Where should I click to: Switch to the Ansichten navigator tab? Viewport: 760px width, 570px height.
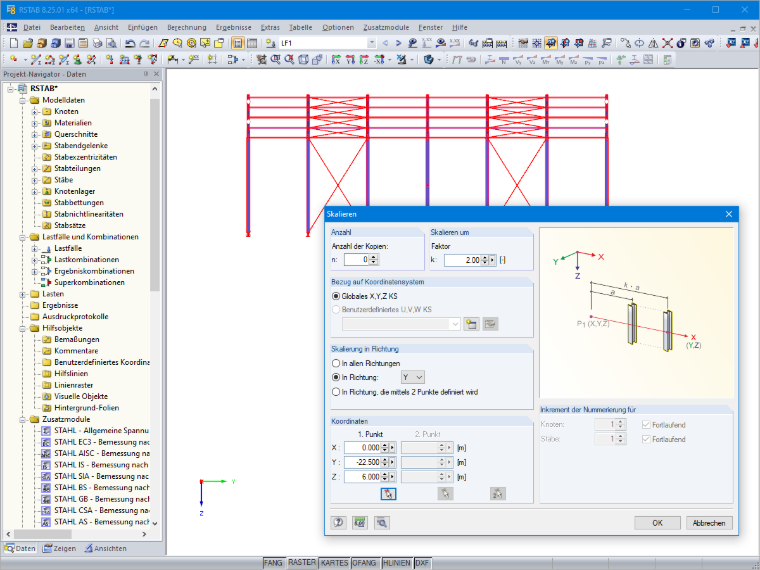click(x=106, y=548)
